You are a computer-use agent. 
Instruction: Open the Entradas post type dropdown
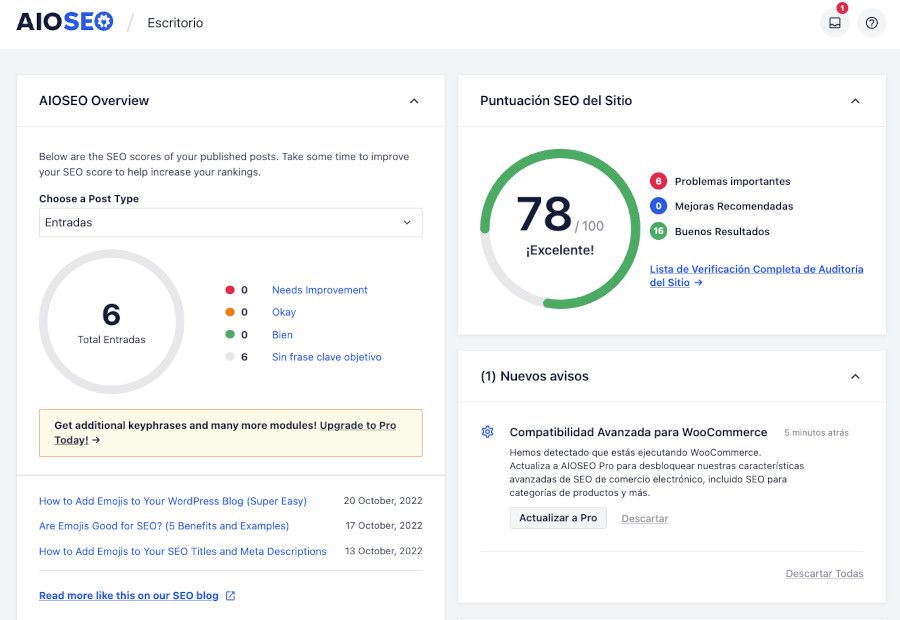tap(231, 223)
